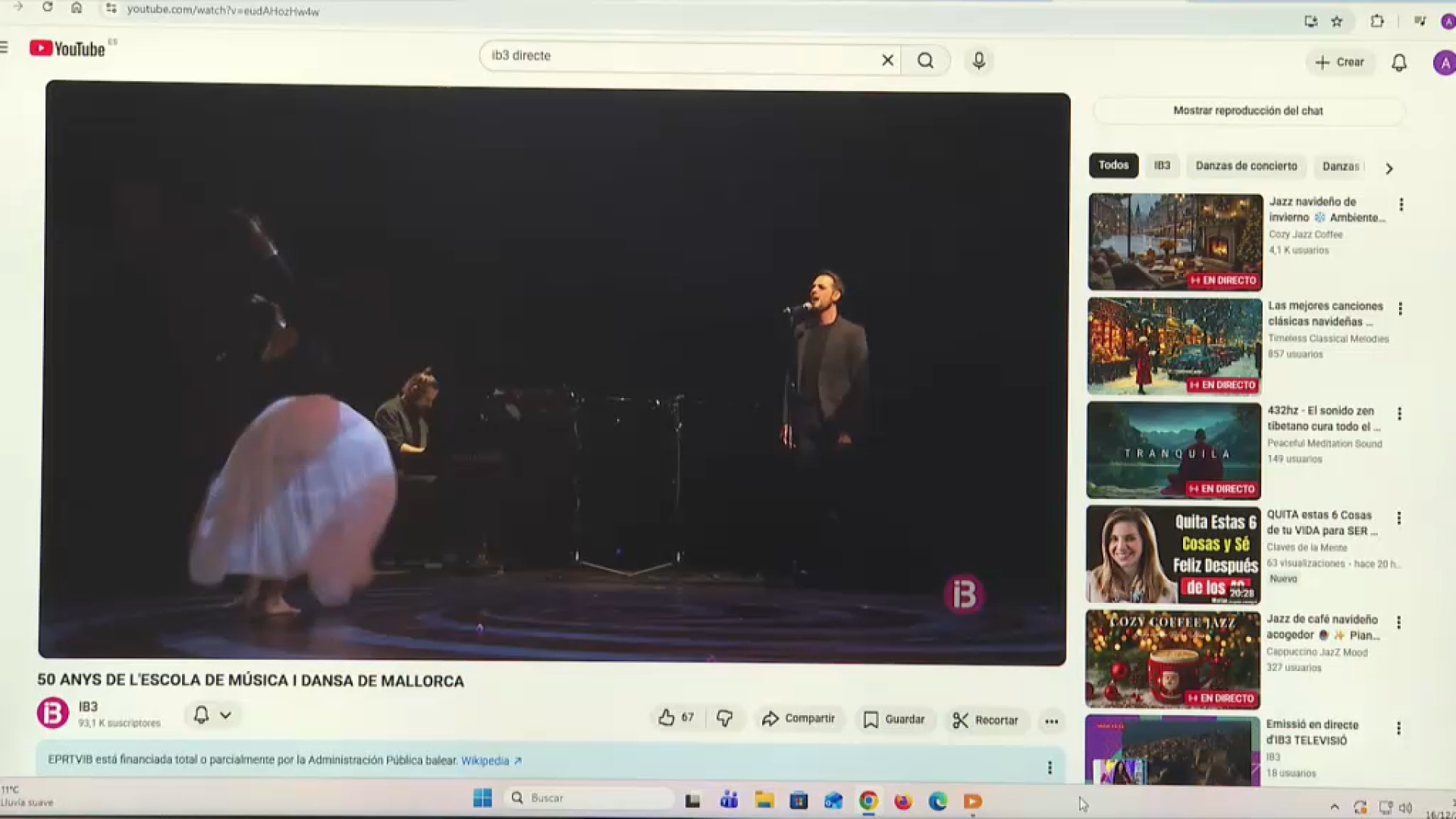Click Crear button in header

(1339, 62)
